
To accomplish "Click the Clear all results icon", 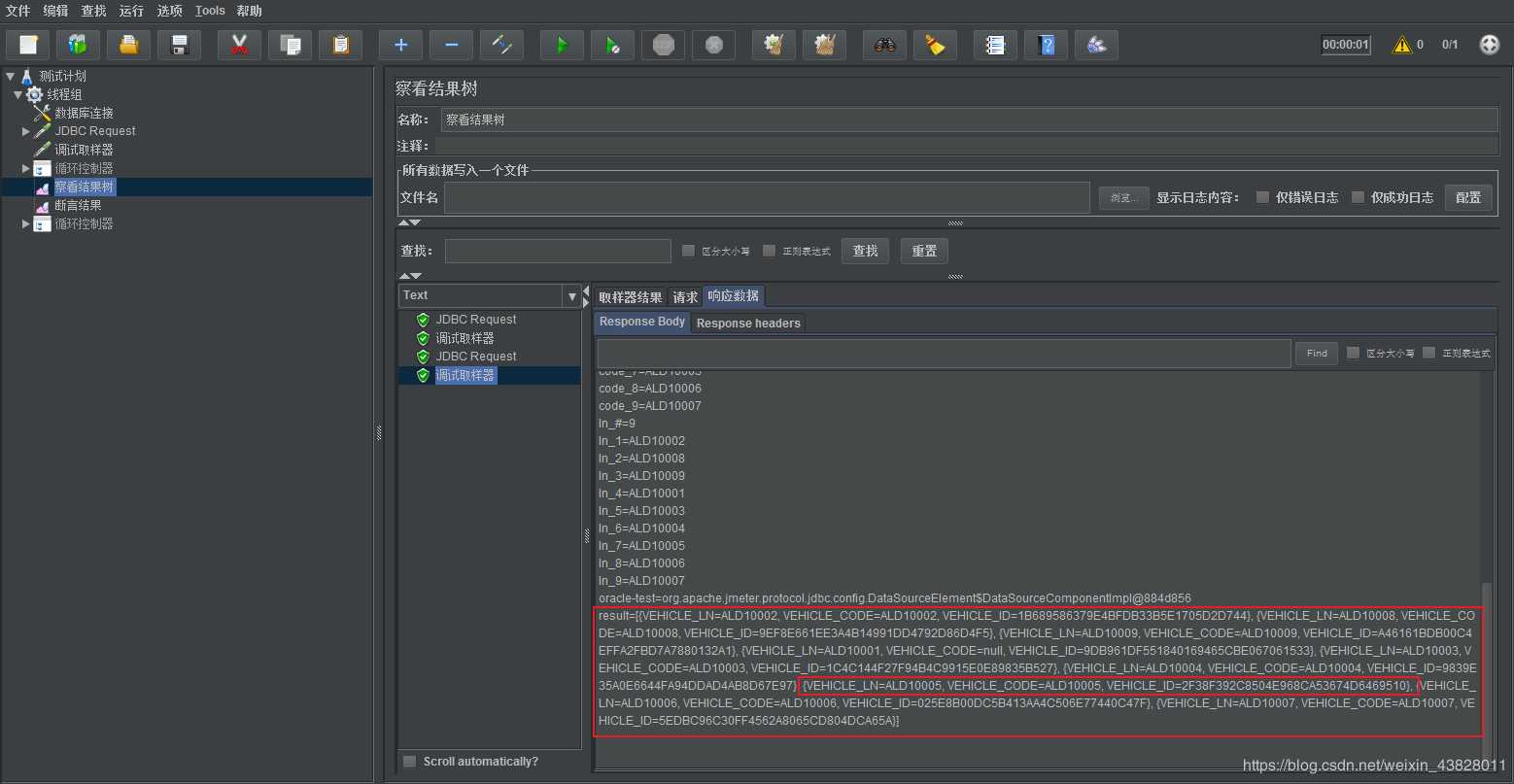I will (x=824, y=45).
